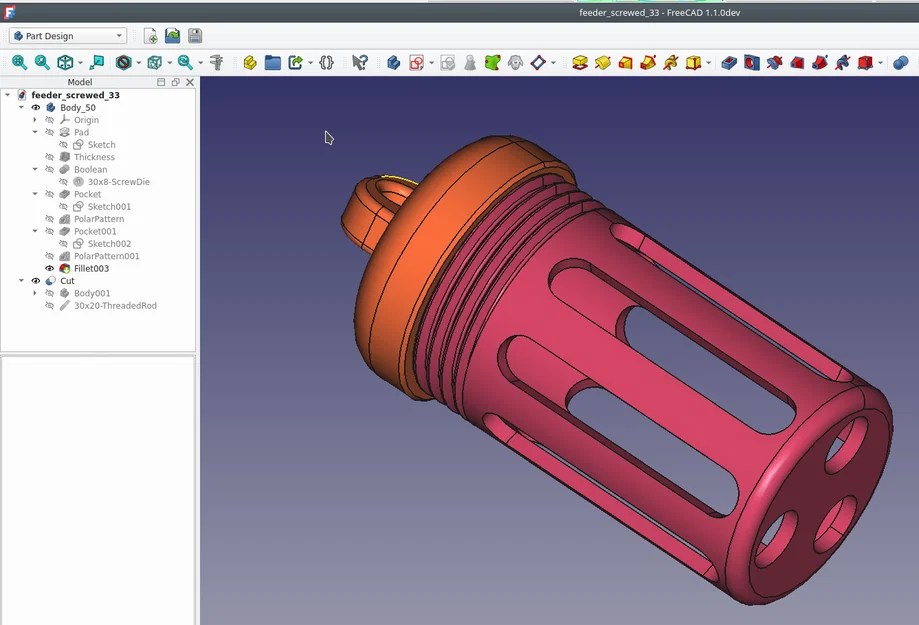919x625 pixels.
Task: Undock the Model panel with float button
Action: click(x=175, y=82)
